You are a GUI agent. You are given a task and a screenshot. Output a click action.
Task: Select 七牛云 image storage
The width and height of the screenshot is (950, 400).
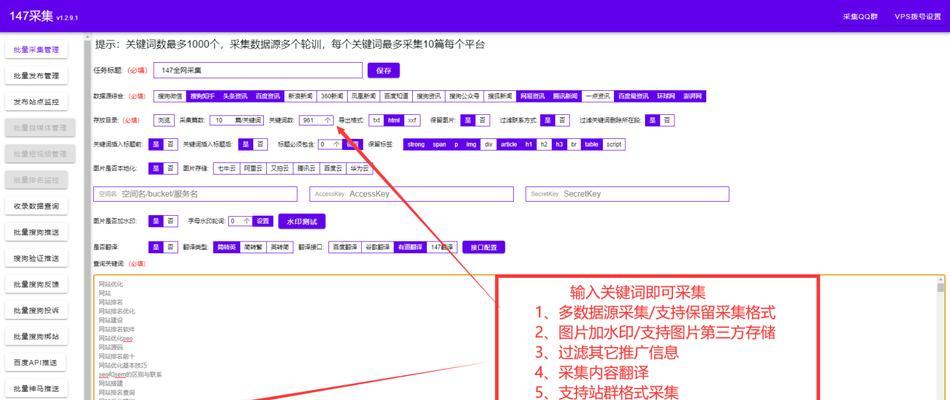[227, 168]
